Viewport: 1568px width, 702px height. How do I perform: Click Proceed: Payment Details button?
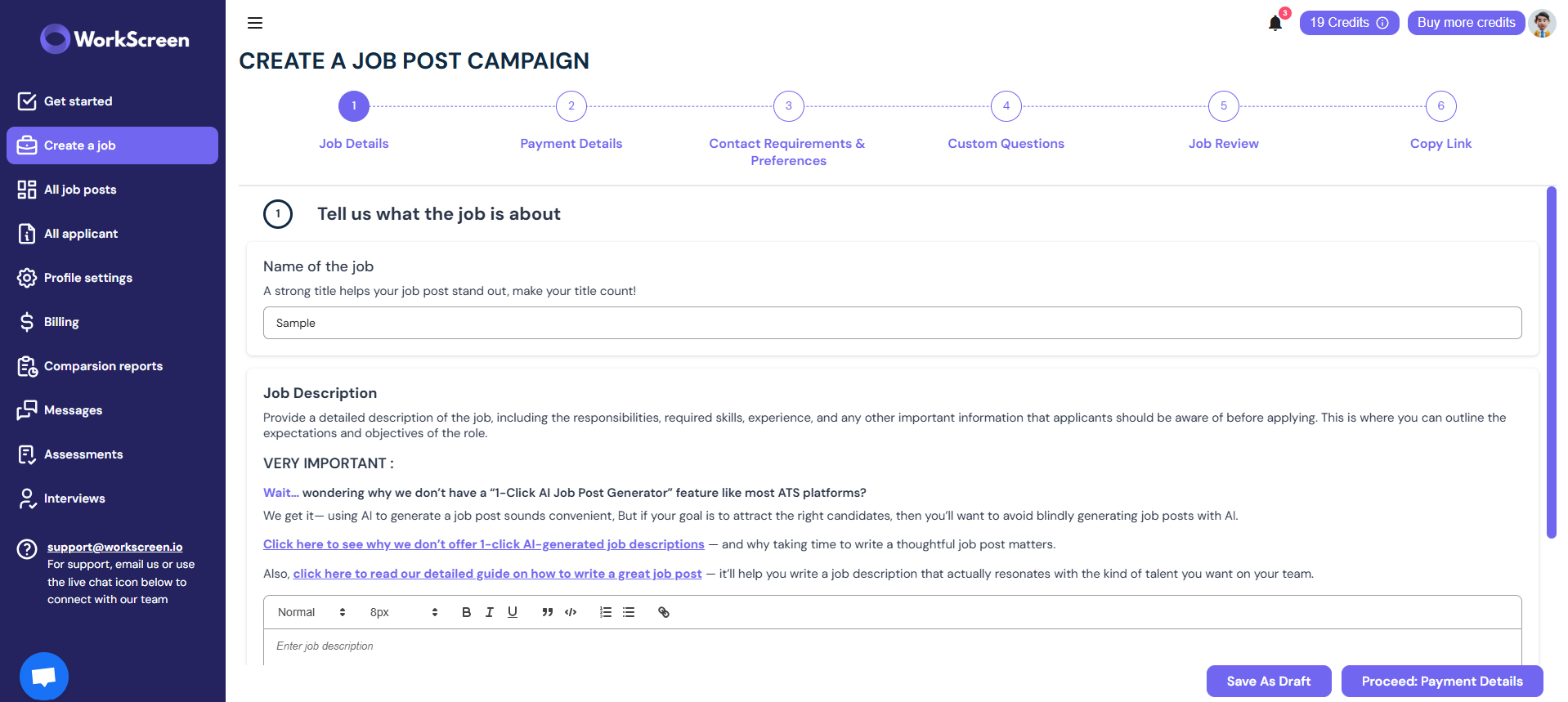(1442, 681)
